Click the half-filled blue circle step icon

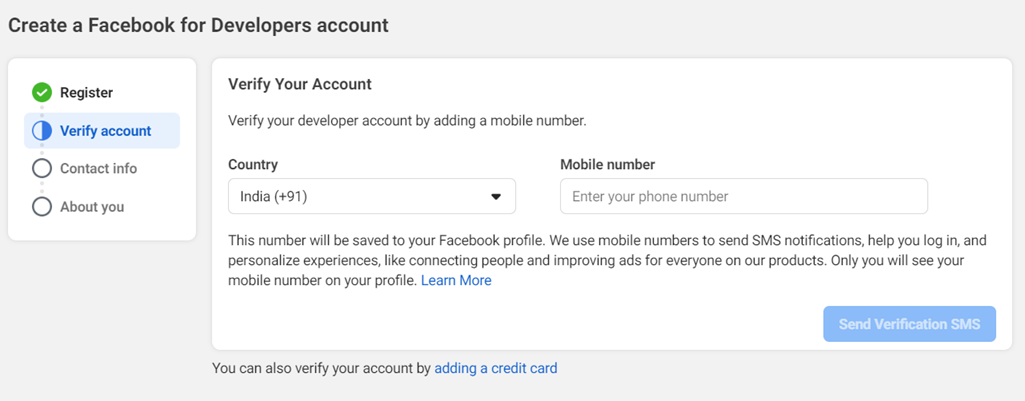(x=41, y=131)
